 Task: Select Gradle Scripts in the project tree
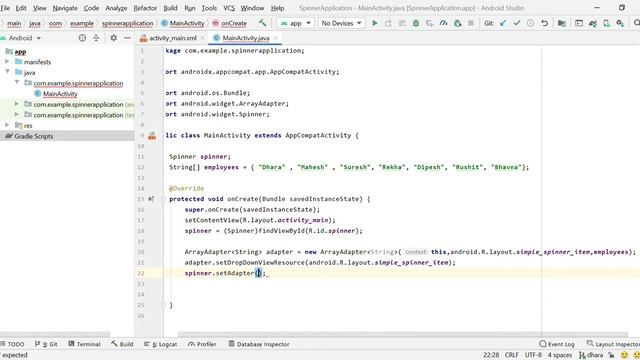[33, 136]
